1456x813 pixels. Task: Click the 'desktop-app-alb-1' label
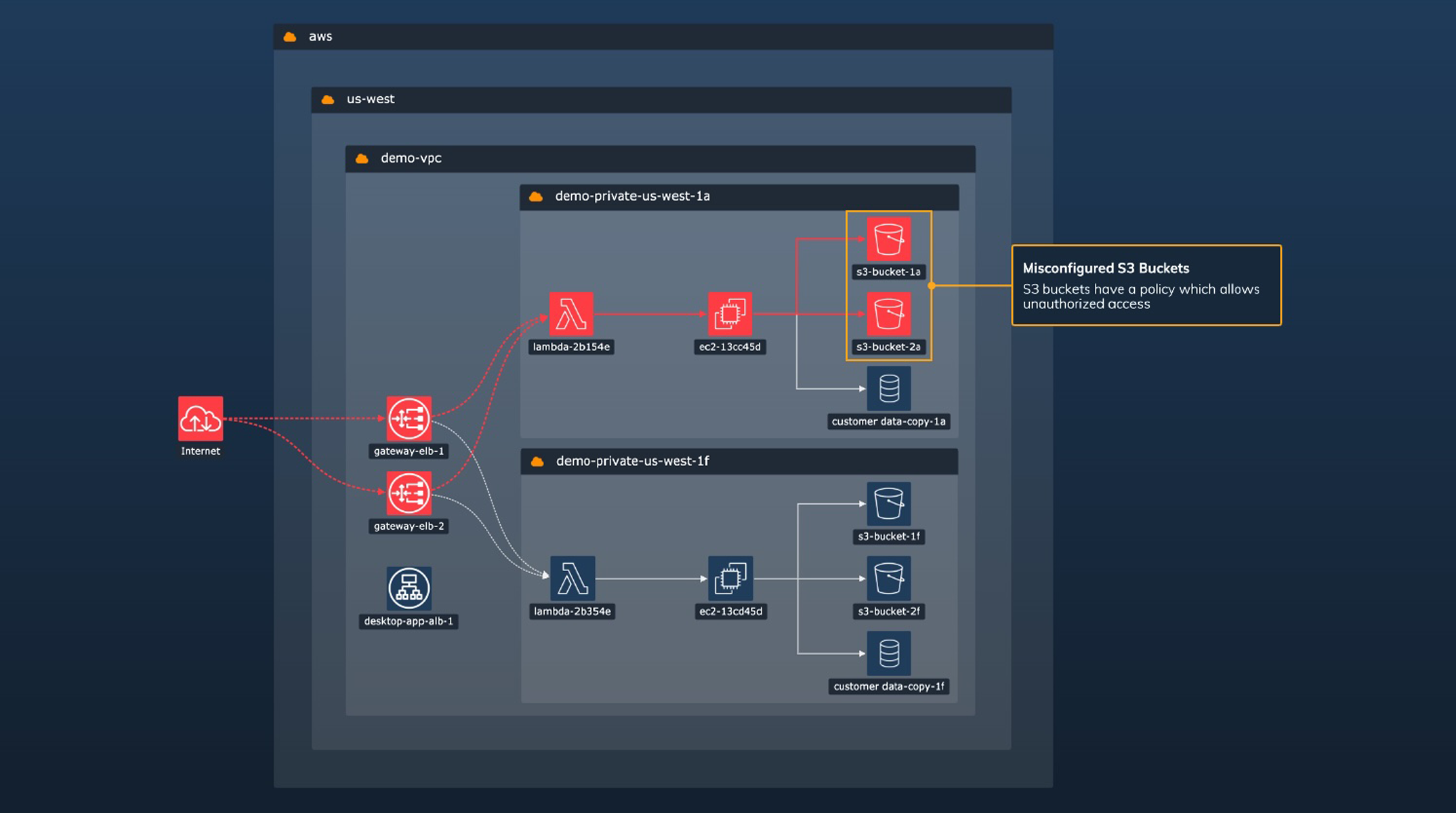409,621
